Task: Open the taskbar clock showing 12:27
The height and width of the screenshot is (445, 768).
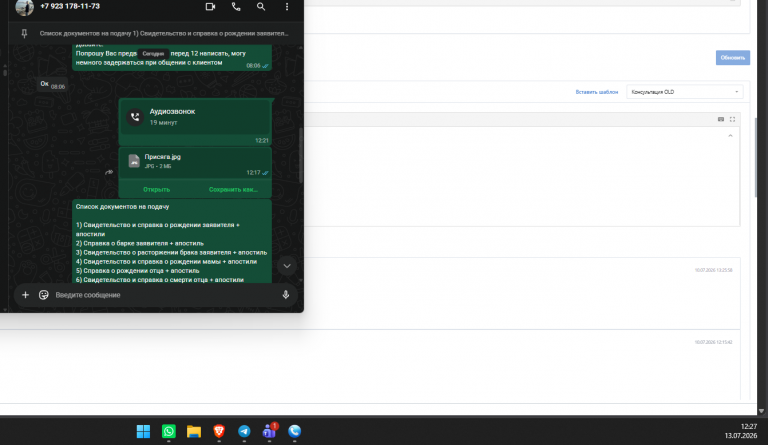Action: [741, 431]
